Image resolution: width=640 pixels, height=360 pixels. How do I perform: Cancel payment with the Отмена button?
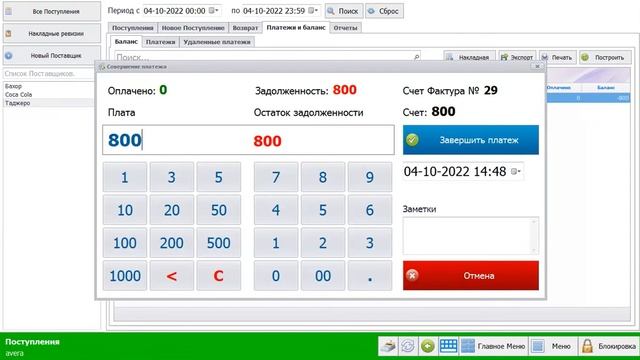(471, 276)
